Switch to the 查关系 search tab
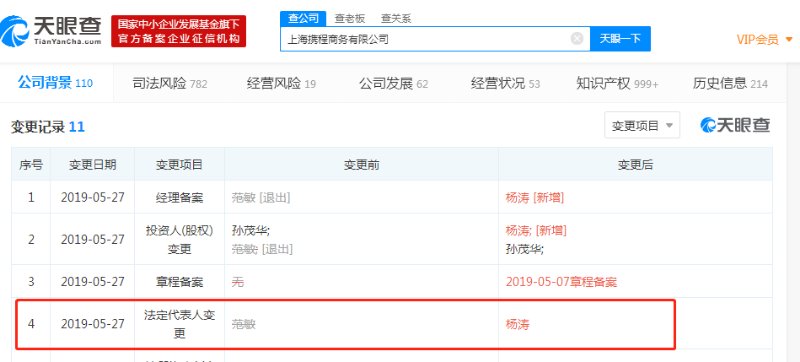800x362 pixels. [396, 19]
